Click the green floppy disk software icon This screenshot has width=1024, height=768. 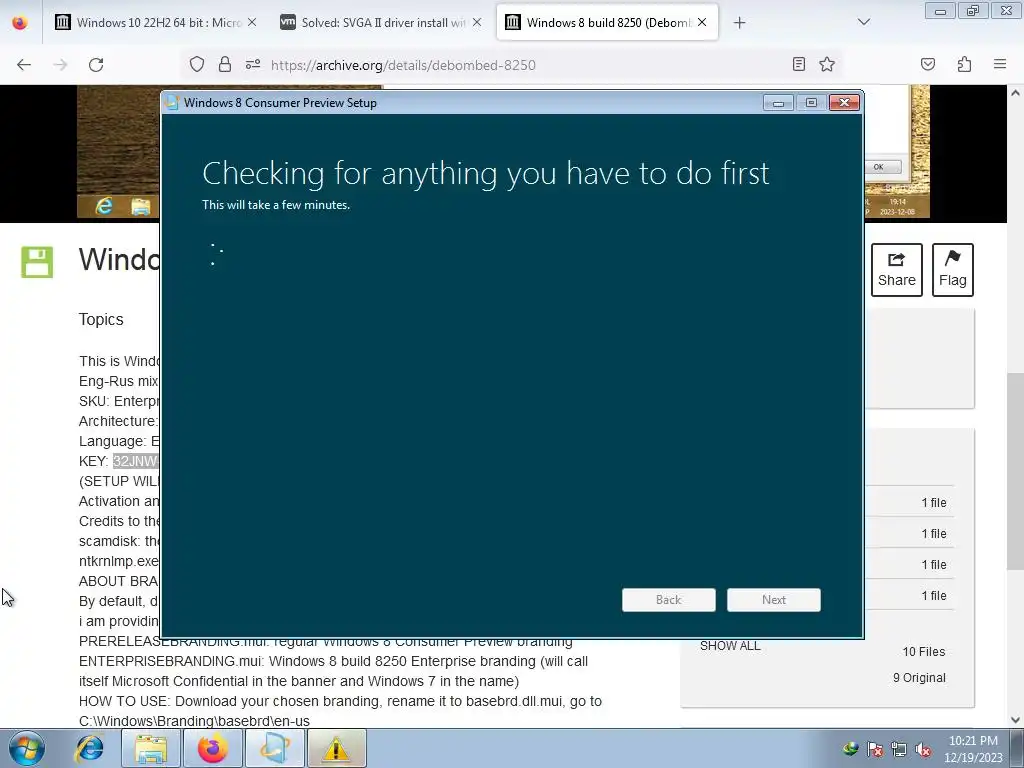point(37,263)
